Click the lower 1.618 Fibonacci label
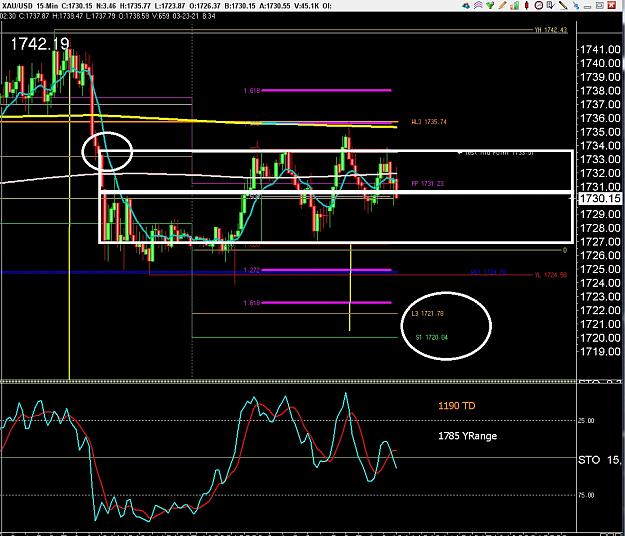Screen dimensions: 625x536 coord(252,303)
